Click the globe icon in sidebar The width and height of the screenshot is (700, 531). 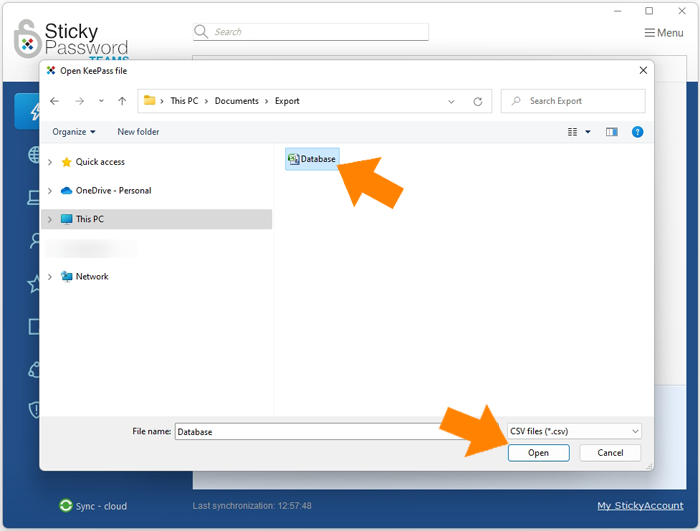36,155
